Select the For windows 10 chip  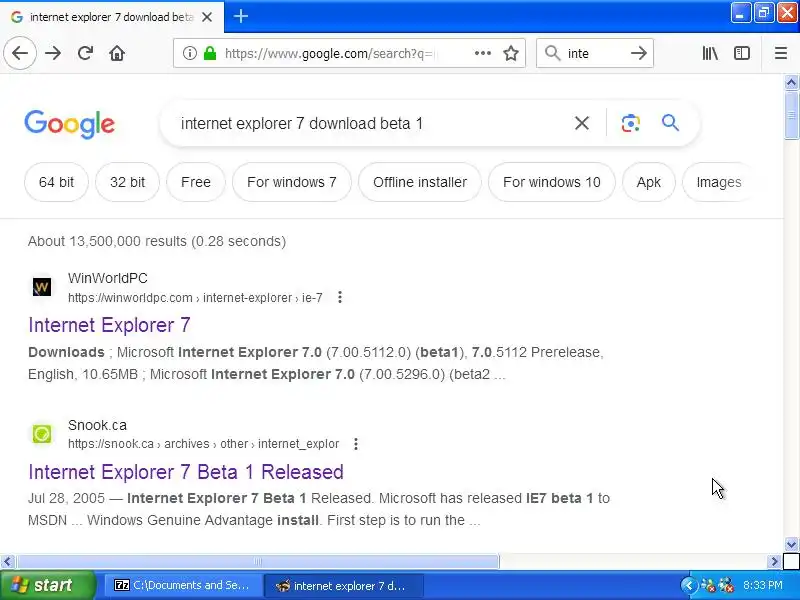pos(552,182)
